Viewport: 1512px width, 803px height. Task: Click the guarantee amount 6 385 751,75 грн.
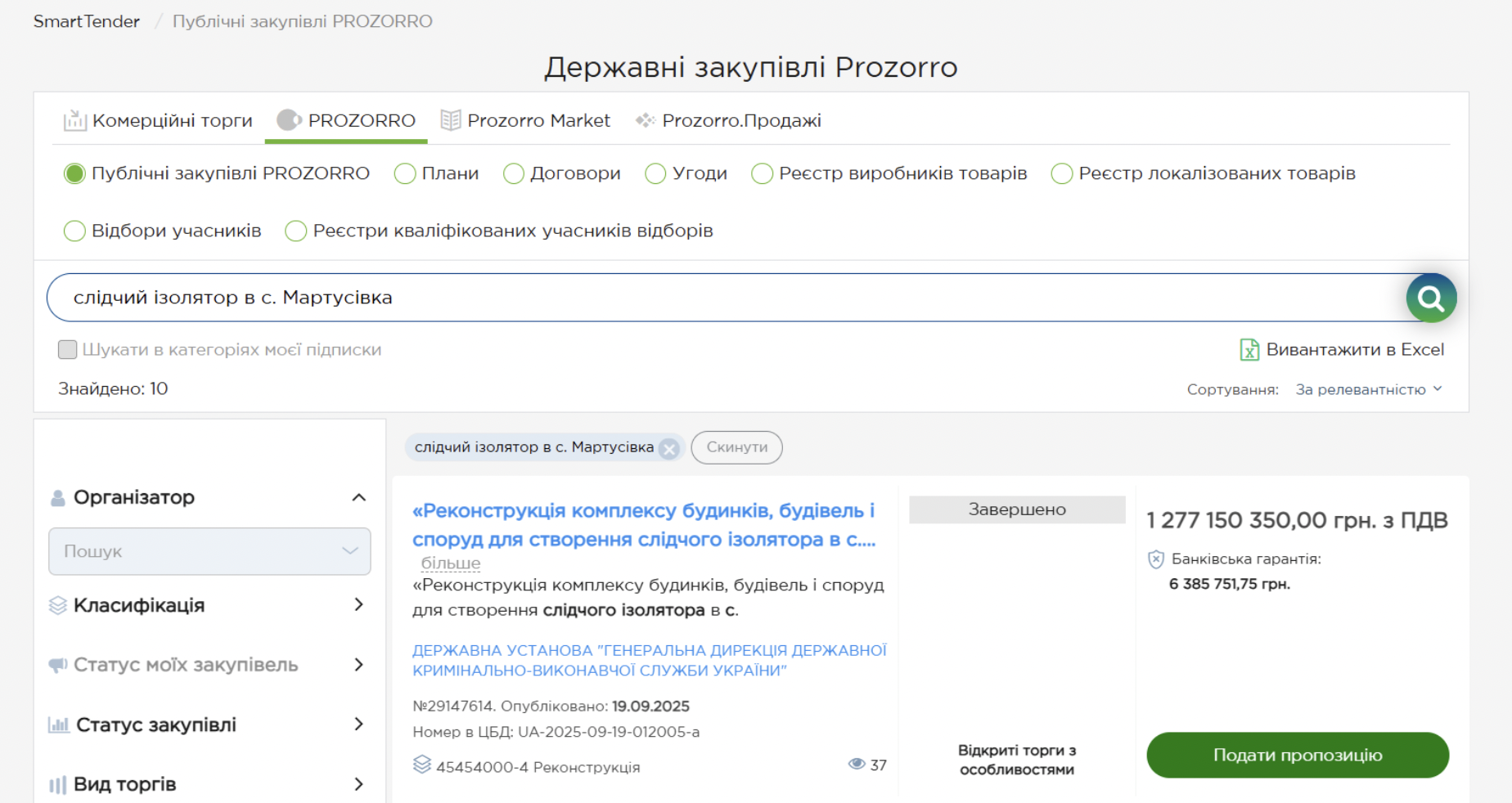[1229, 584]
